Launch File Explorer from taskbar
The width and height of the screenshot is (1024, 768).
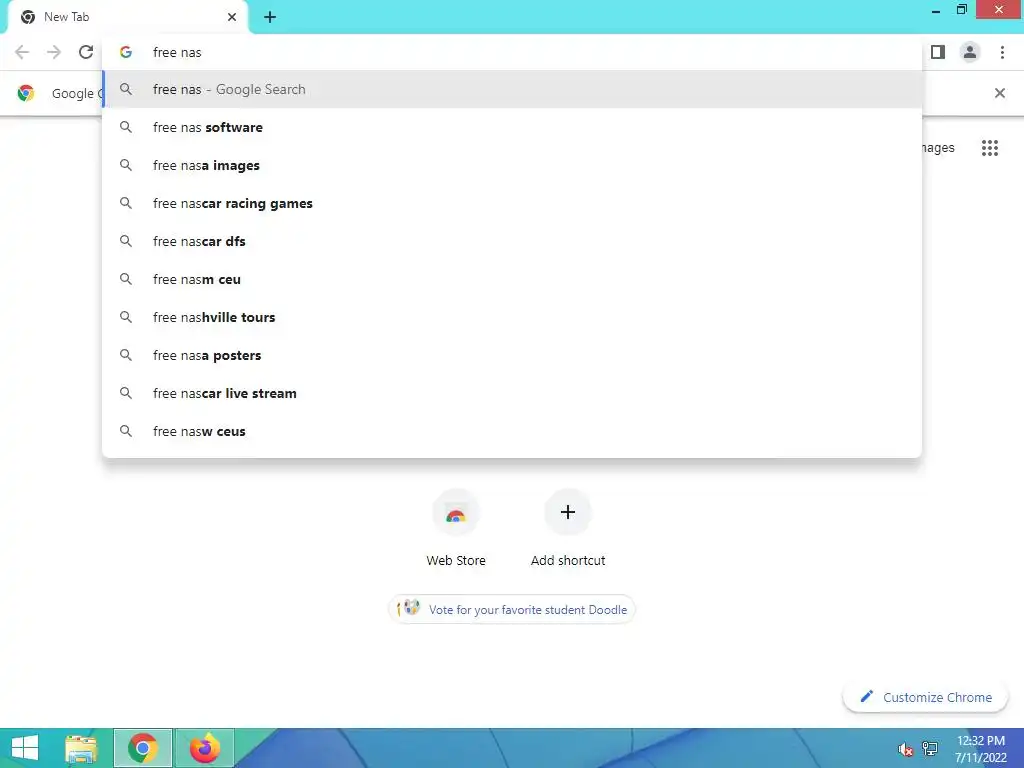[x=82, y=748]
